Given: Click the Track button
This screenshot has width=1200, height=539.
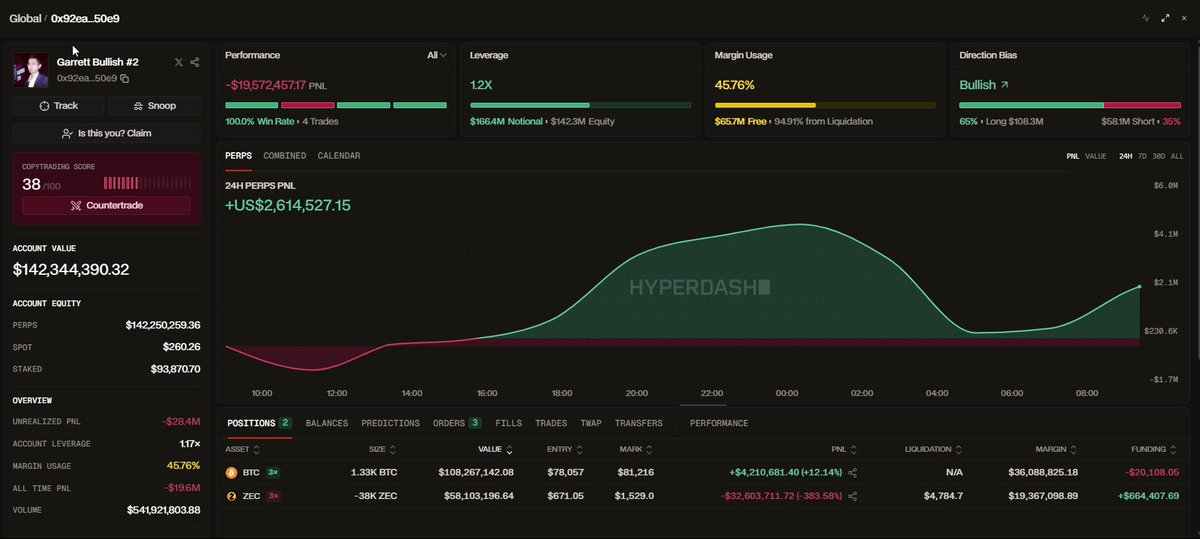Looking at the screenshot, I should pyautogui.click(x=59, y=106).
